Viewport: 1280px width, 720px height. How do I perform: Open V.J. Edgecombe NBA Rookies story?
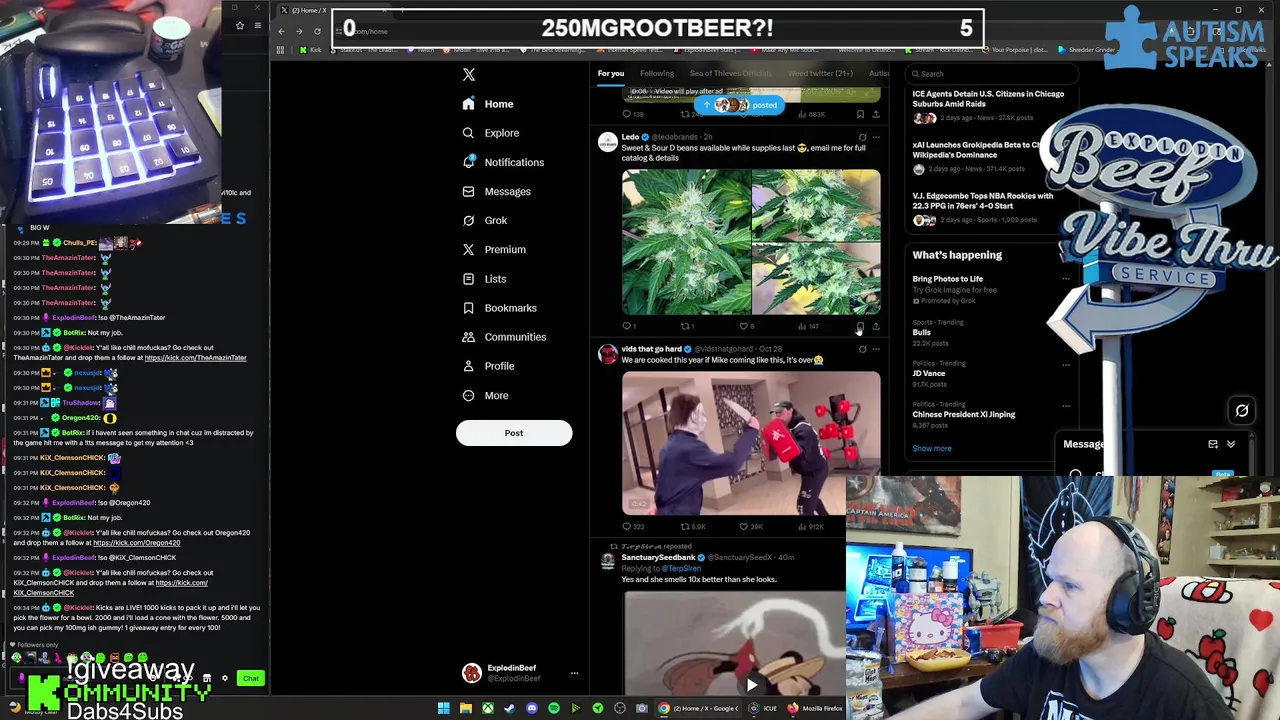[983, 201]
